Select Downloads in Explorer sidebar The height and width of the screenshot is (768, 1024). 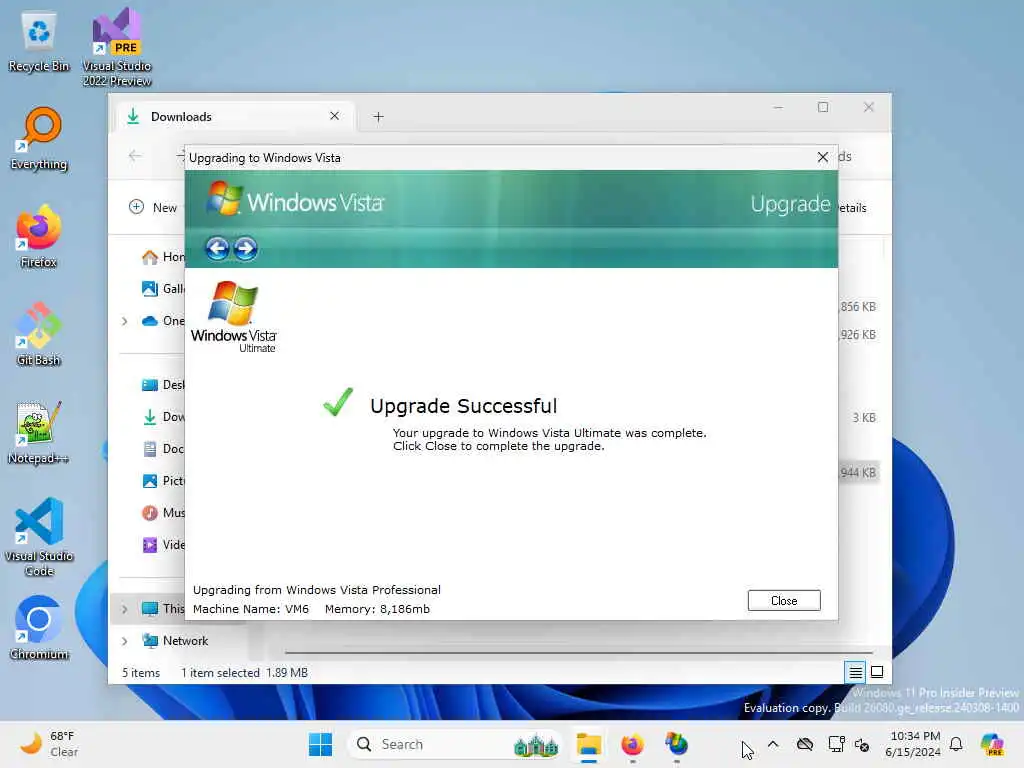point(163,417)
